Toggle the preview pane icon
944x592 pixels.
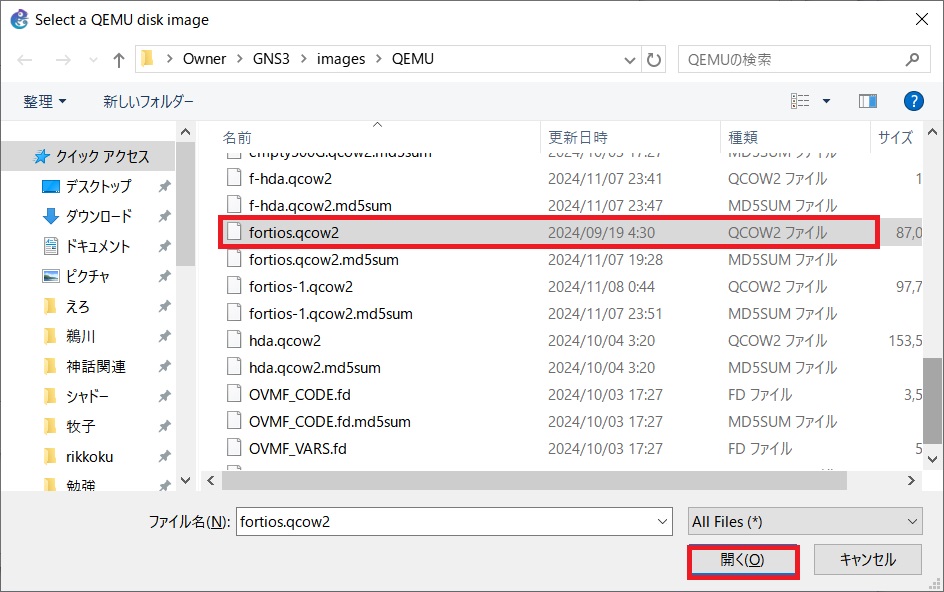(868, 101)
